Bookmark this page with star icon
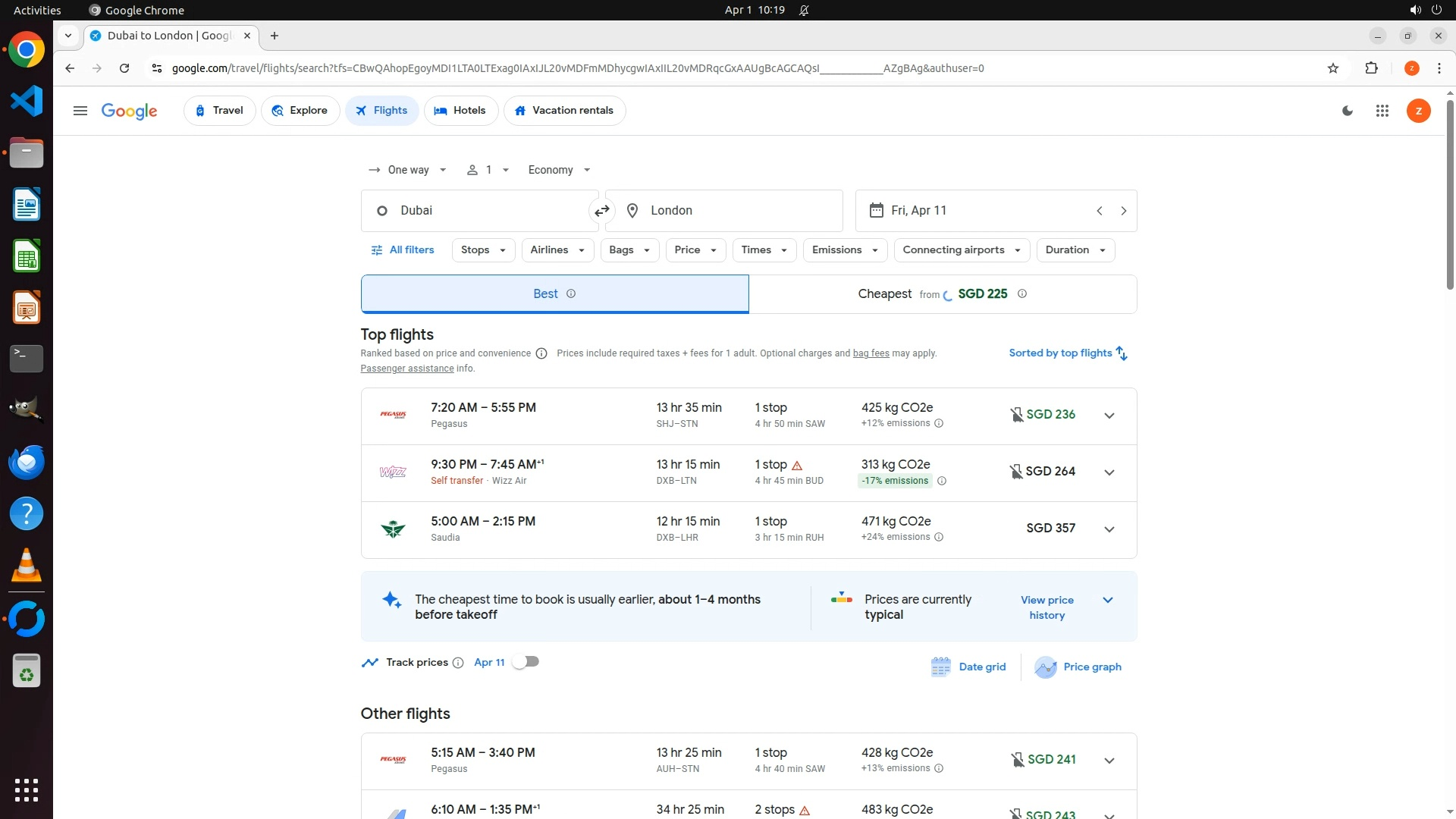The width and height of the screenshot is (1456, 819). tap(1333, 68)
